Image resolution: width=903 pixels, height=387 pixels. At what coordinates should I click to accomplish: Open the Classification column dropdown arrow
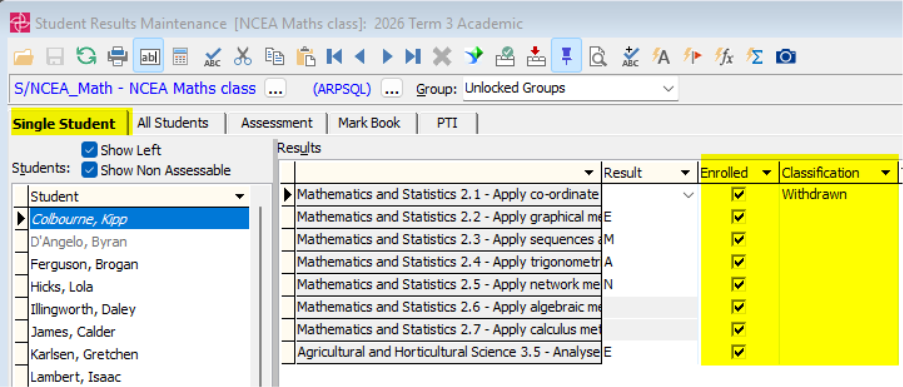click(x=885, y=173)
